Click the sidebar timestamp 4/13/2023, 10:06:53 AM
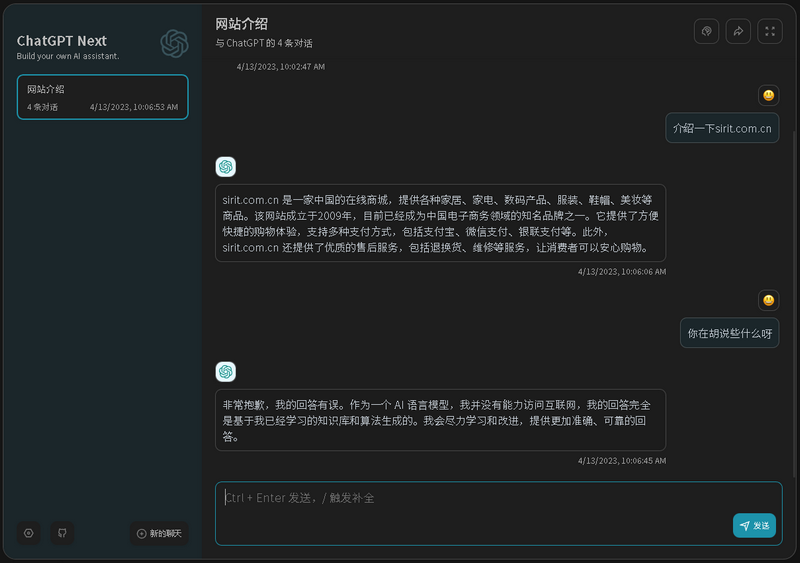Viewport: 800px width, 563px height. pos(134,107)
